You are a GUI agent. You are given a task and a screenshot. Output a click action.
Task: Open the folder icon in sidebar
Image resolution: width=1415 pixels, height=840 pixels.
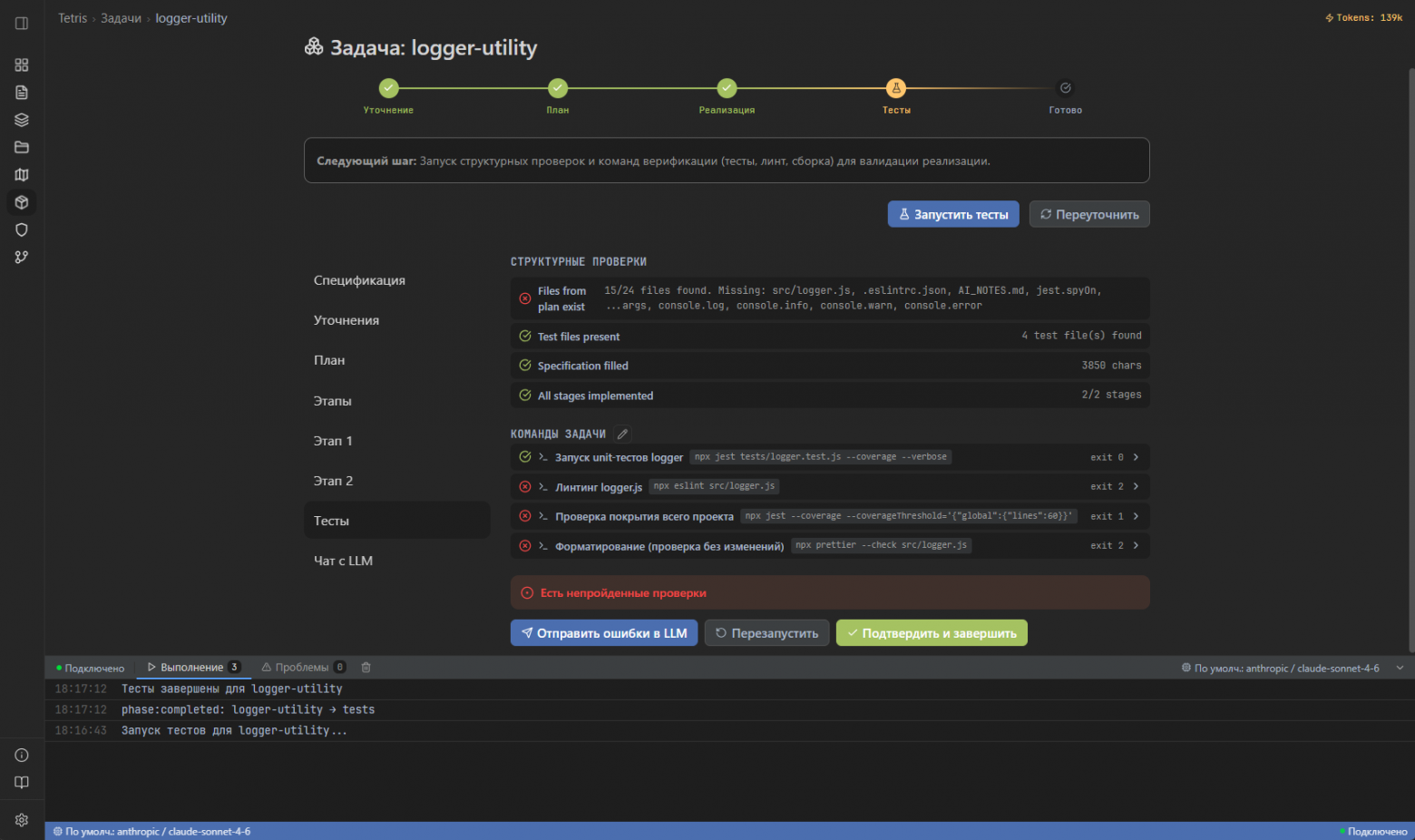[x=22, y=147]
